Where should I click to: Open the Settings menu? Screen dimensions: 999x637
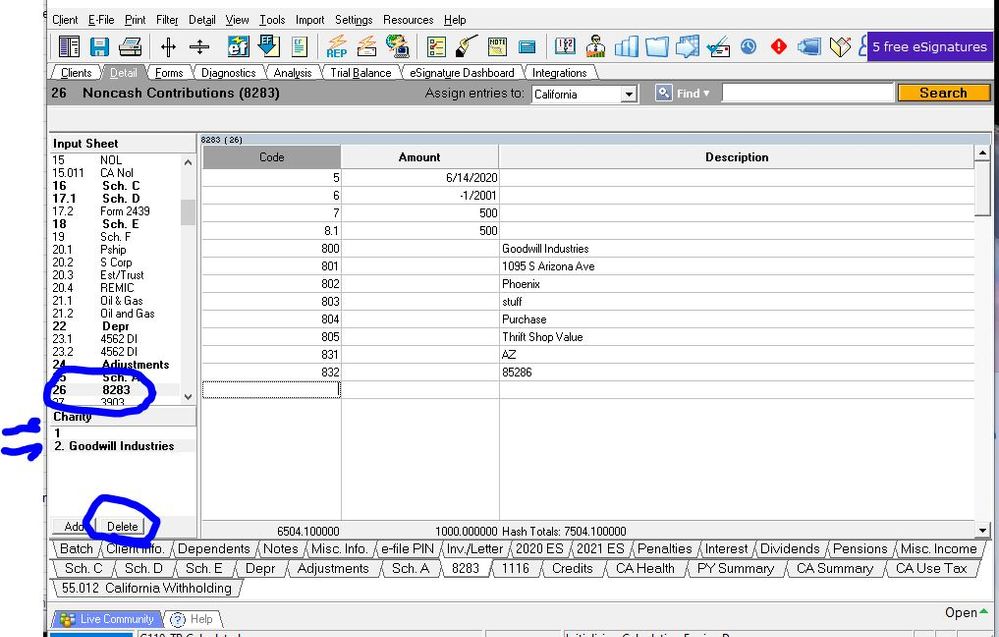click(353, 20)
